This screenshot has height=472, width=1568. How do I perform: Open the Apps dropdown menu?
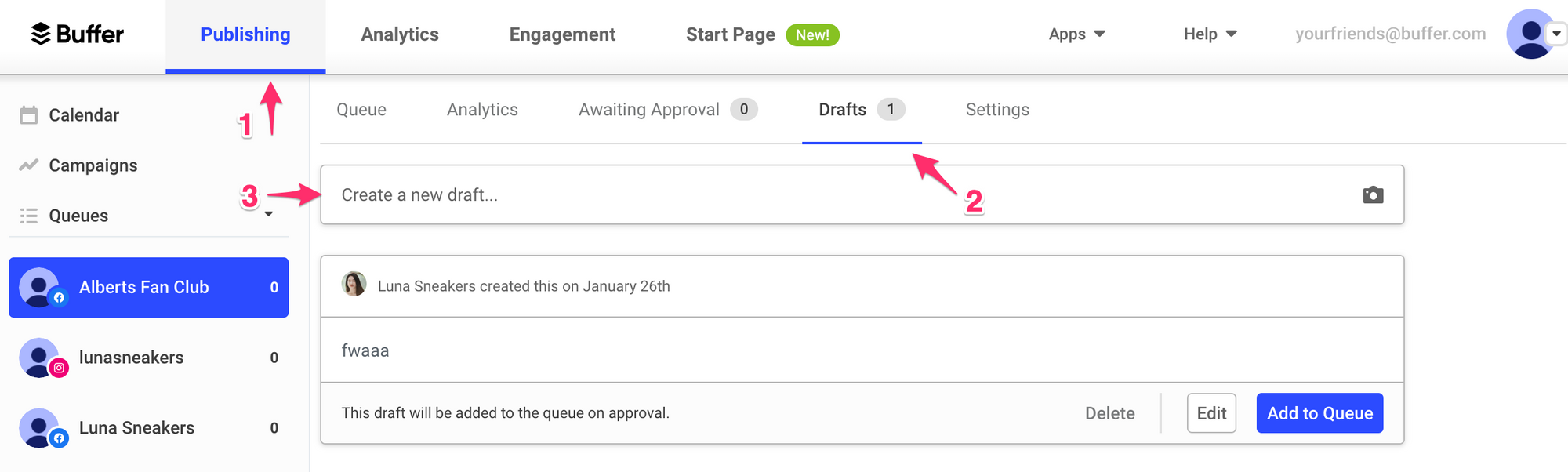(1076, 34)
